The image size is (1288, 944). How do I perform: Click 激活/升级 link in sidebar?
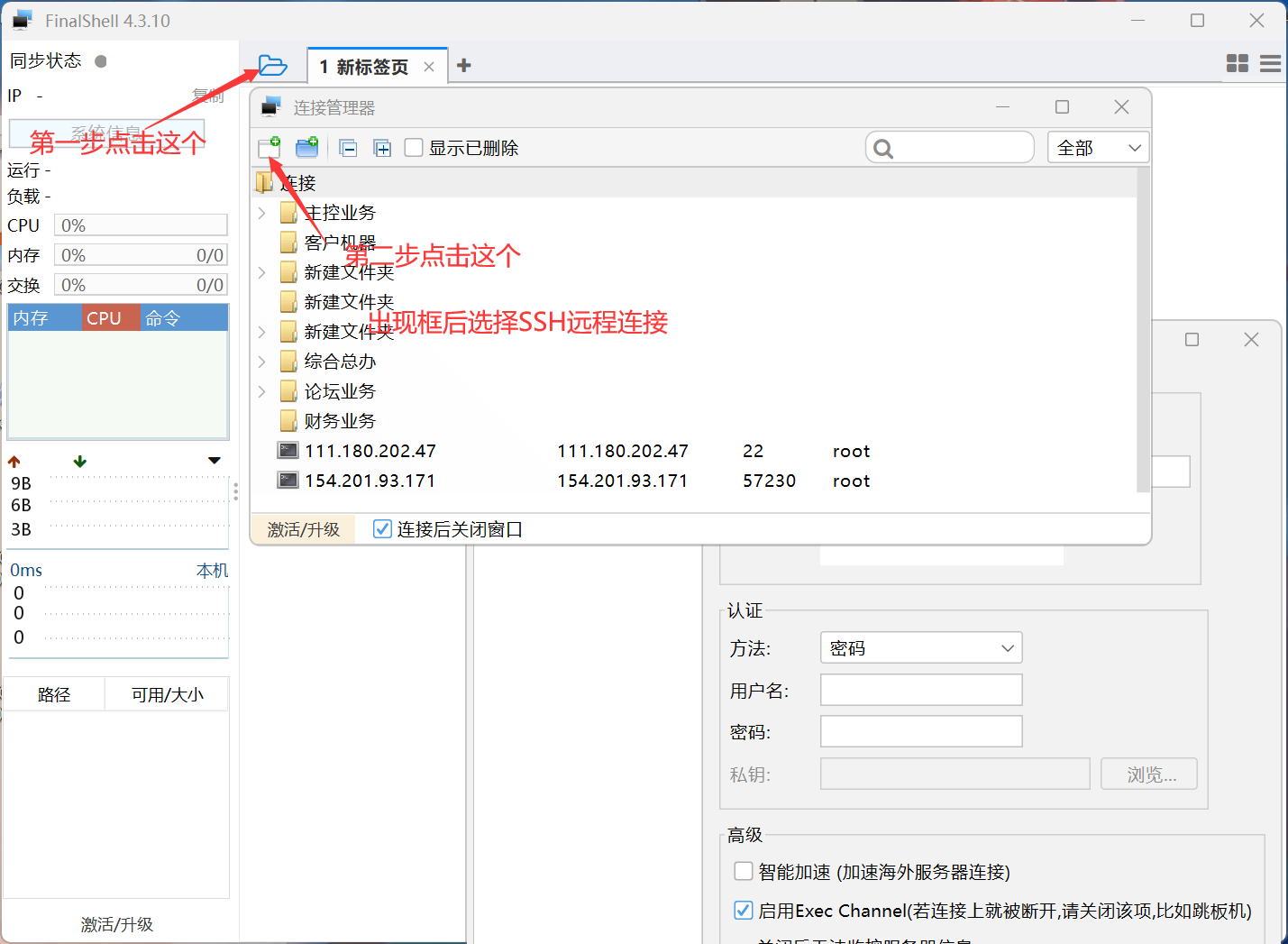click(x=117, y=924)
